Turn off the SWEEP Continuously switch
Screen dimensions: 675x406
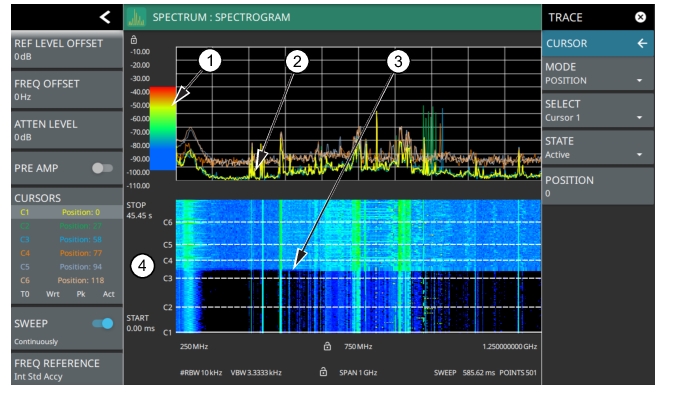pyautogui.click(x=102, y=324)
